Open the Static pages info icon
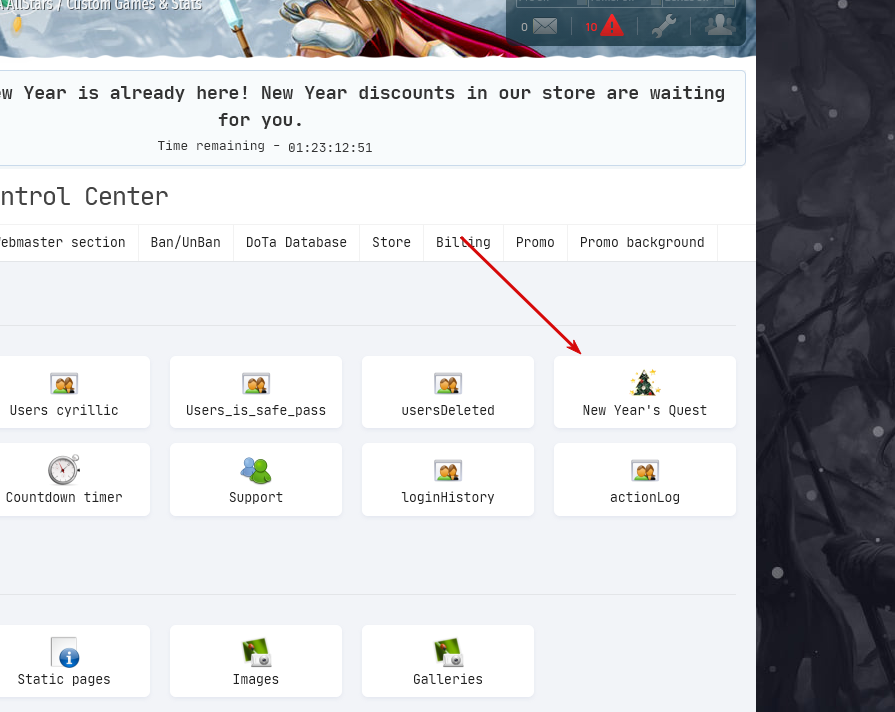 tap(64, 652)
